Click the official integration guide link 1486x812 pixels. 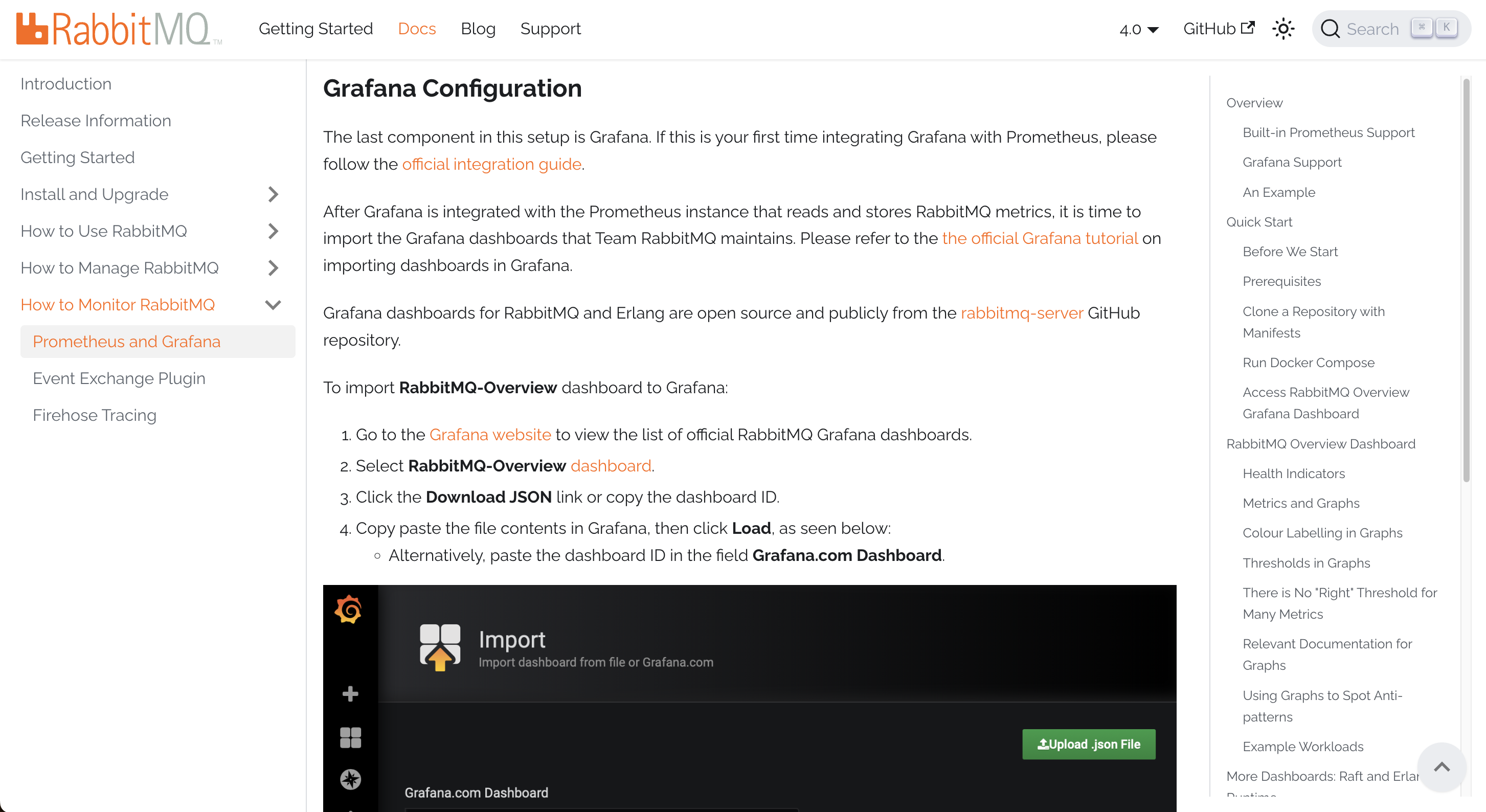[491, 164]
